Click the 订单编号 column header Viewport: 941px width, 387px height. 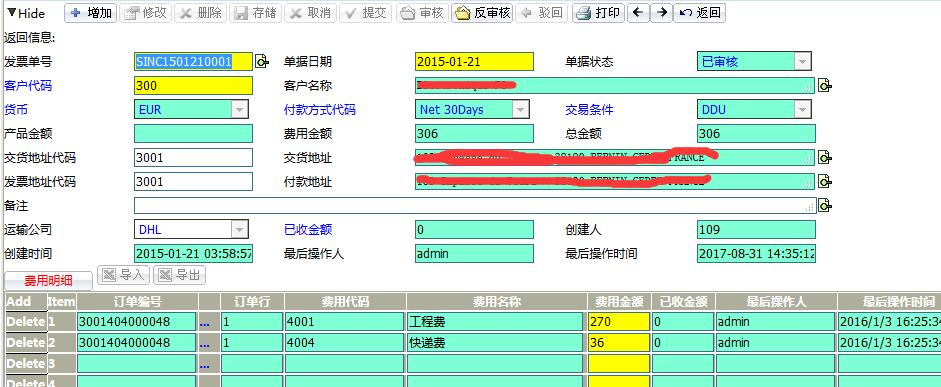tap(137, 301)
